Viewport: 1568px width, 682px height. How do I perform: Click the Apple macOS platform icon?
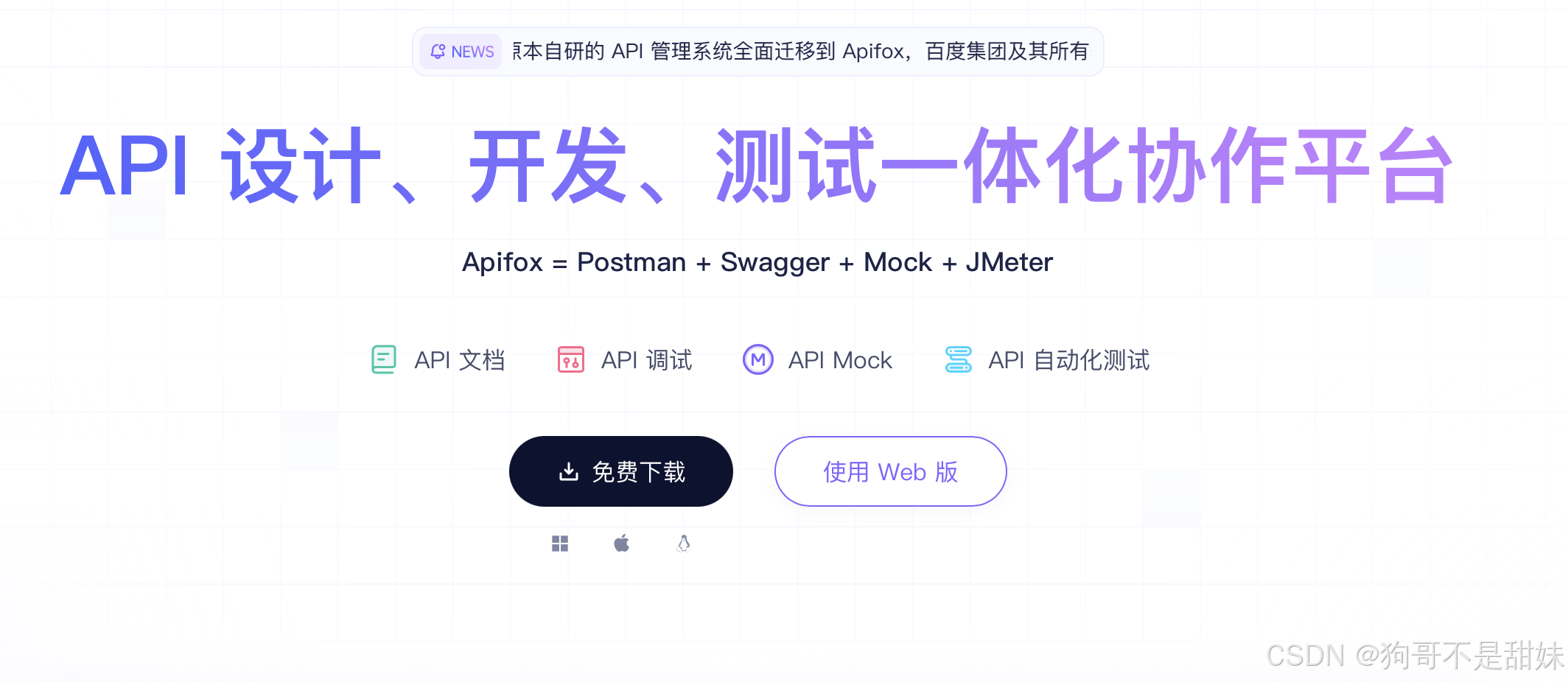tap(622, 544)
